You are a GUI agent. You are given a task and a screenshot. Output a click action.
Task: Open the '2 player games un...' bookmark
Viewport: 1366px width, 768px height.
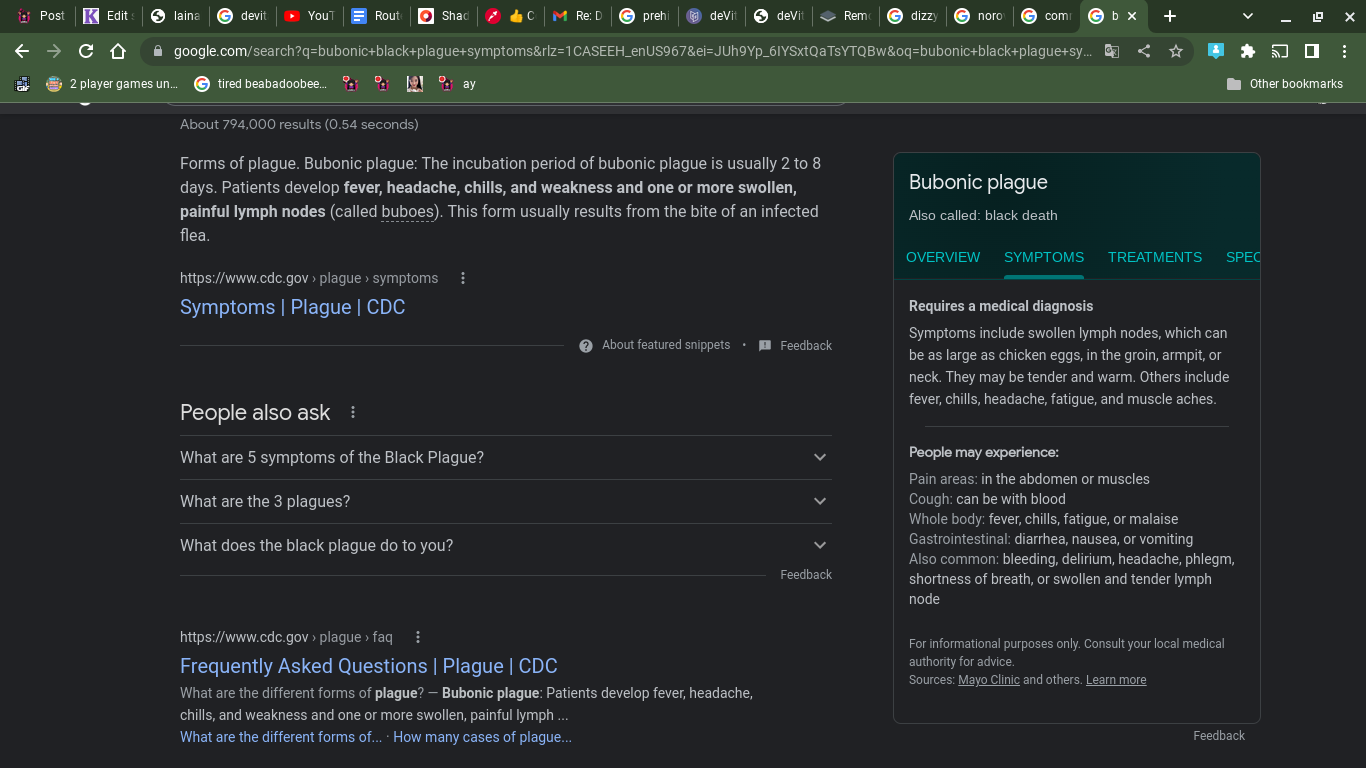[112, 84]
